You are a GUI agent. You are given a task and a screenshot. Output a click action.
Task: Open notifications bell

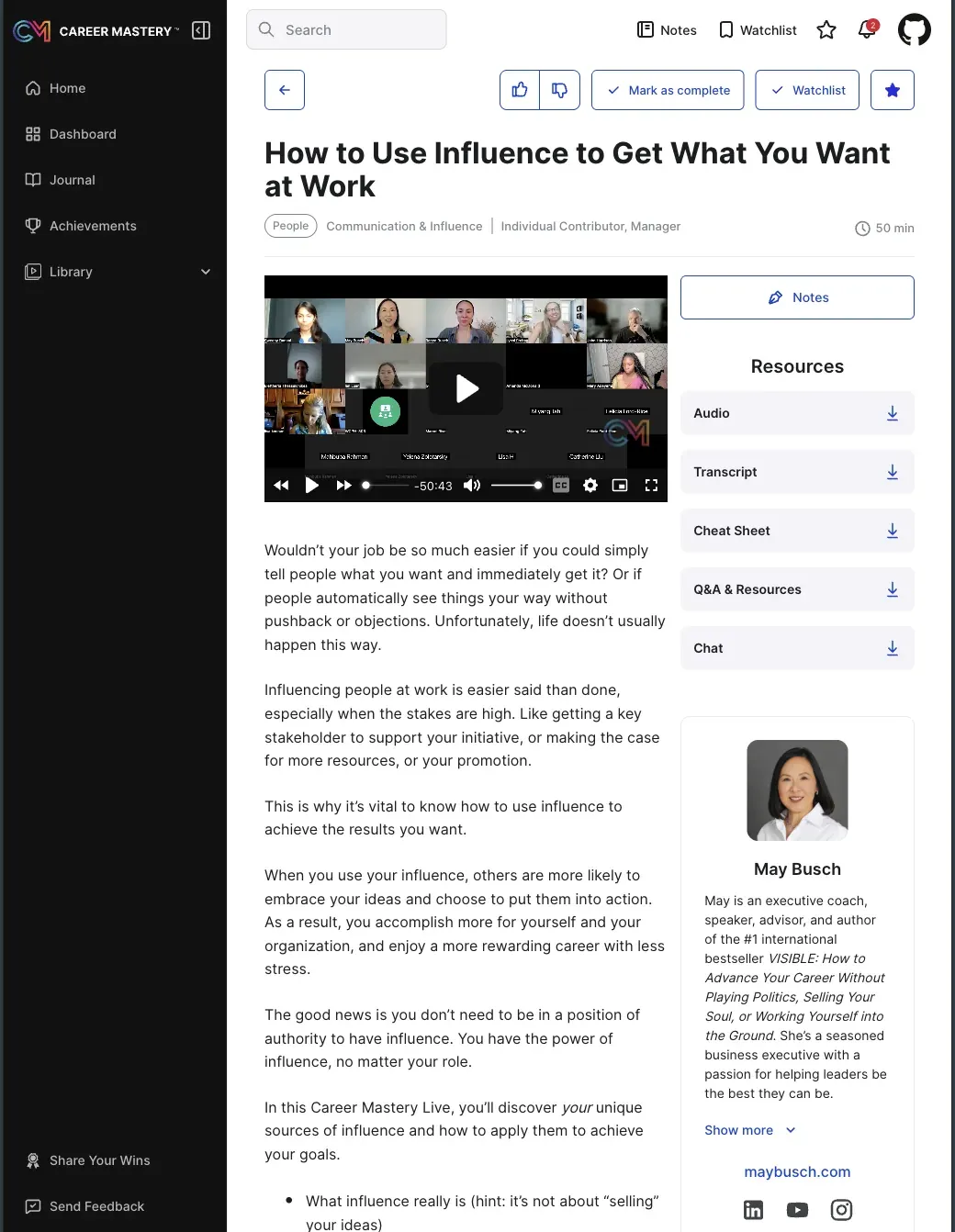tap(867, 29)
